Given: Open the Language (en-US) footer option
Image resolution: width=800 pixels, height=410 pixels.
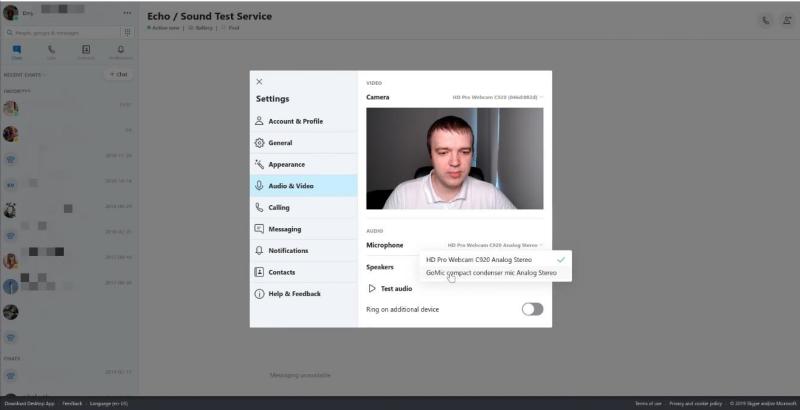Looking at the screenshot, I should pos(109,403).
